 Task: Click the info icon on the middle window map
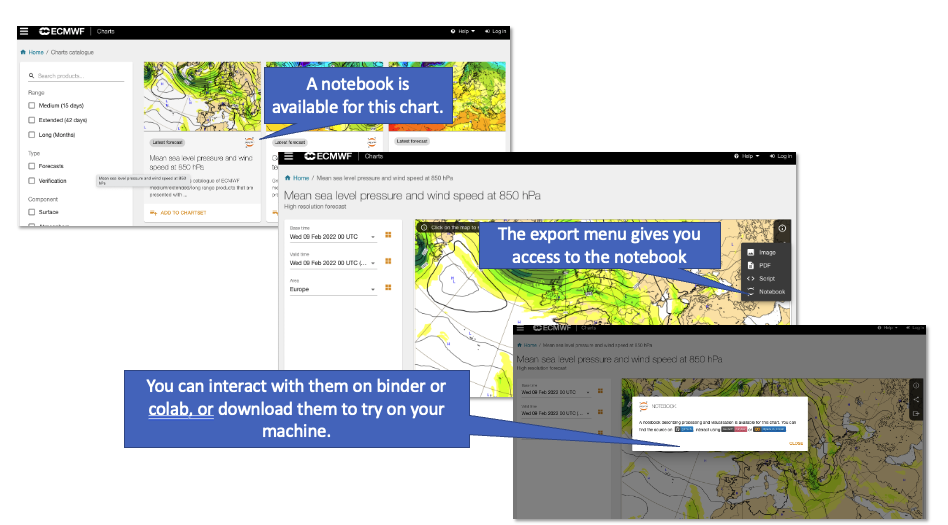tap(782, 228)
